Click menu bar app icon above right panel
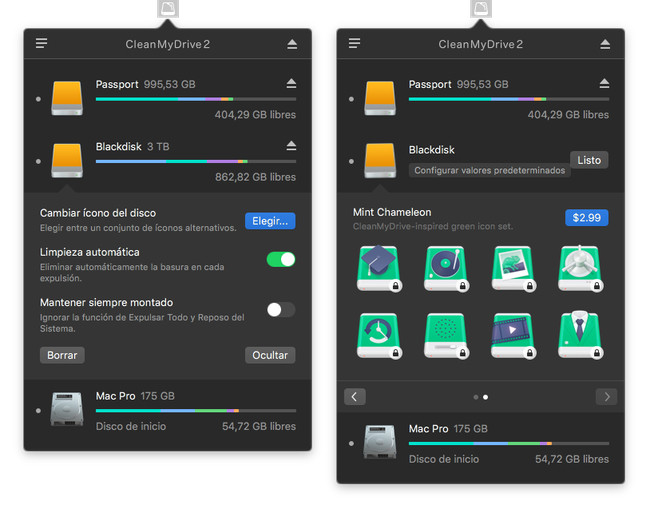 click(x=481, y=8)
